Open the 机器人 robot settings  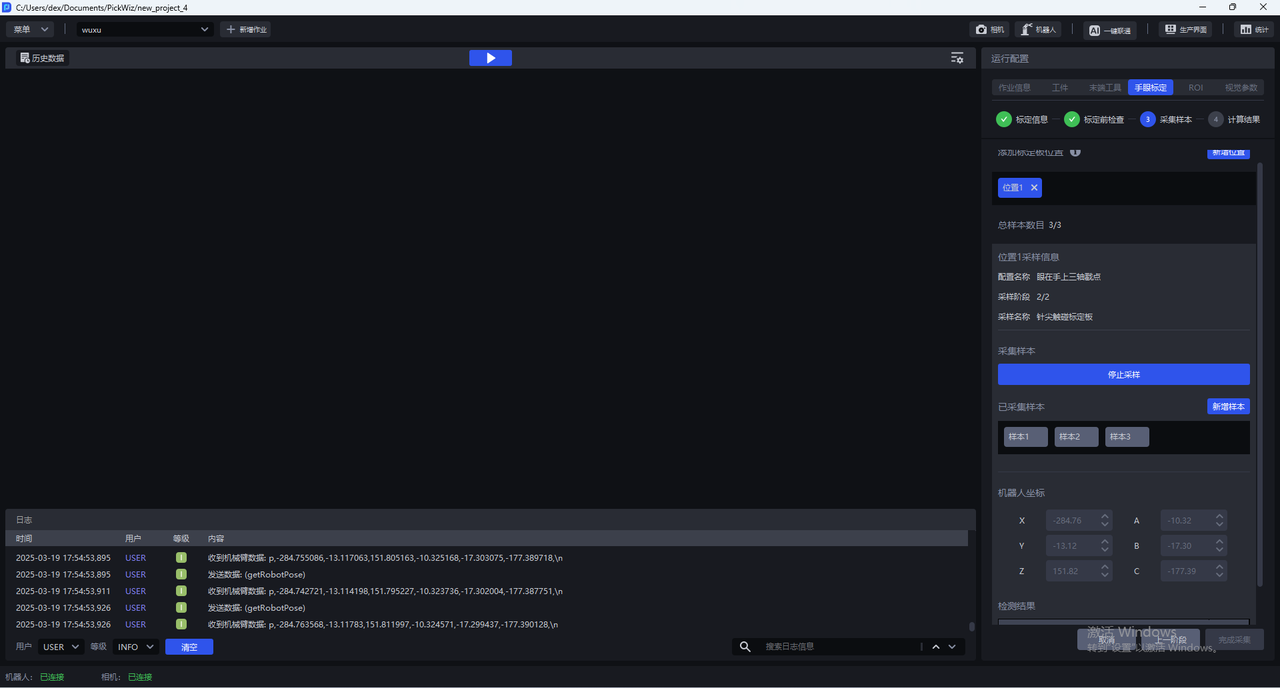[x=1038, y=30]
